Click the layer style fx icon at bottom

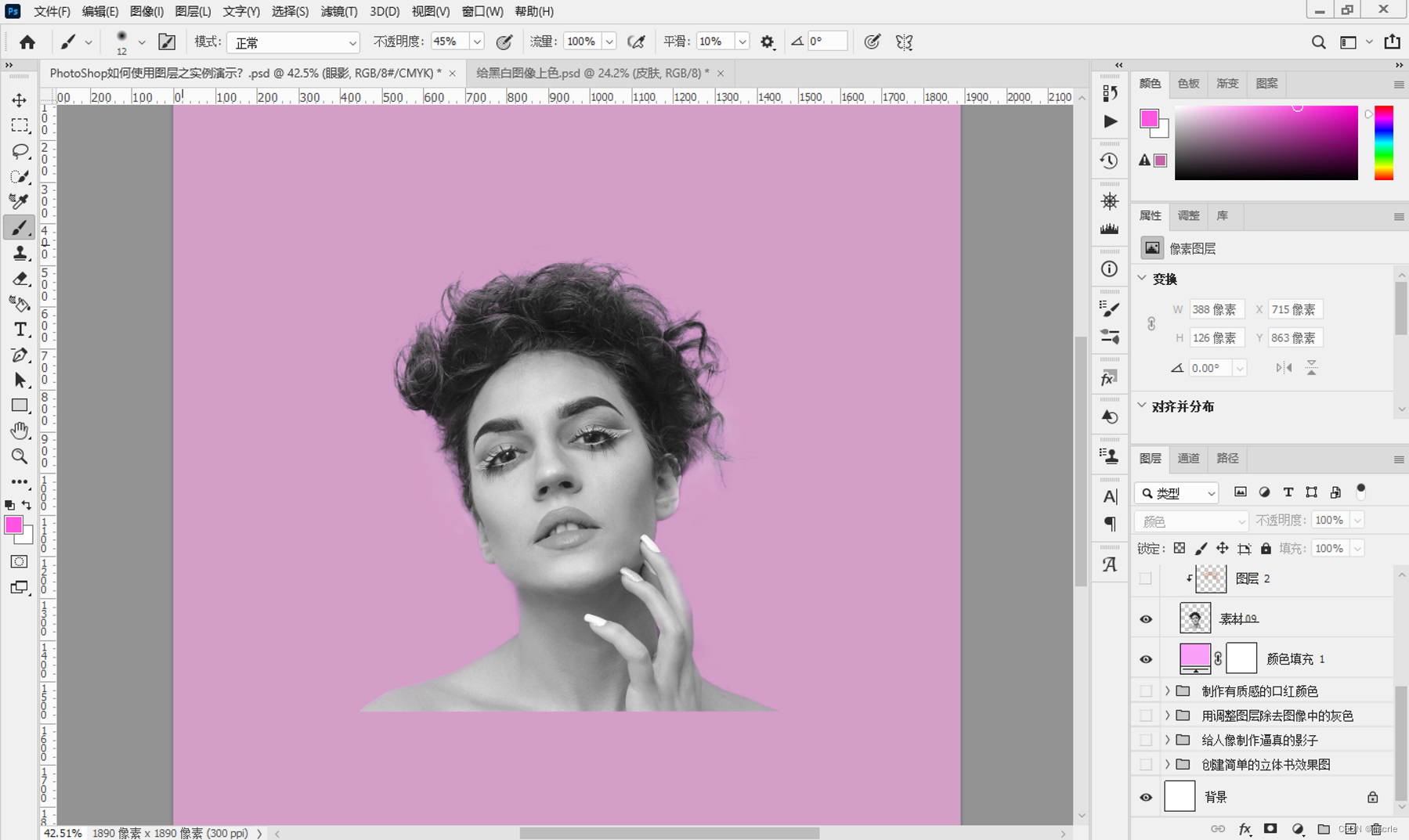point(1245,829)
